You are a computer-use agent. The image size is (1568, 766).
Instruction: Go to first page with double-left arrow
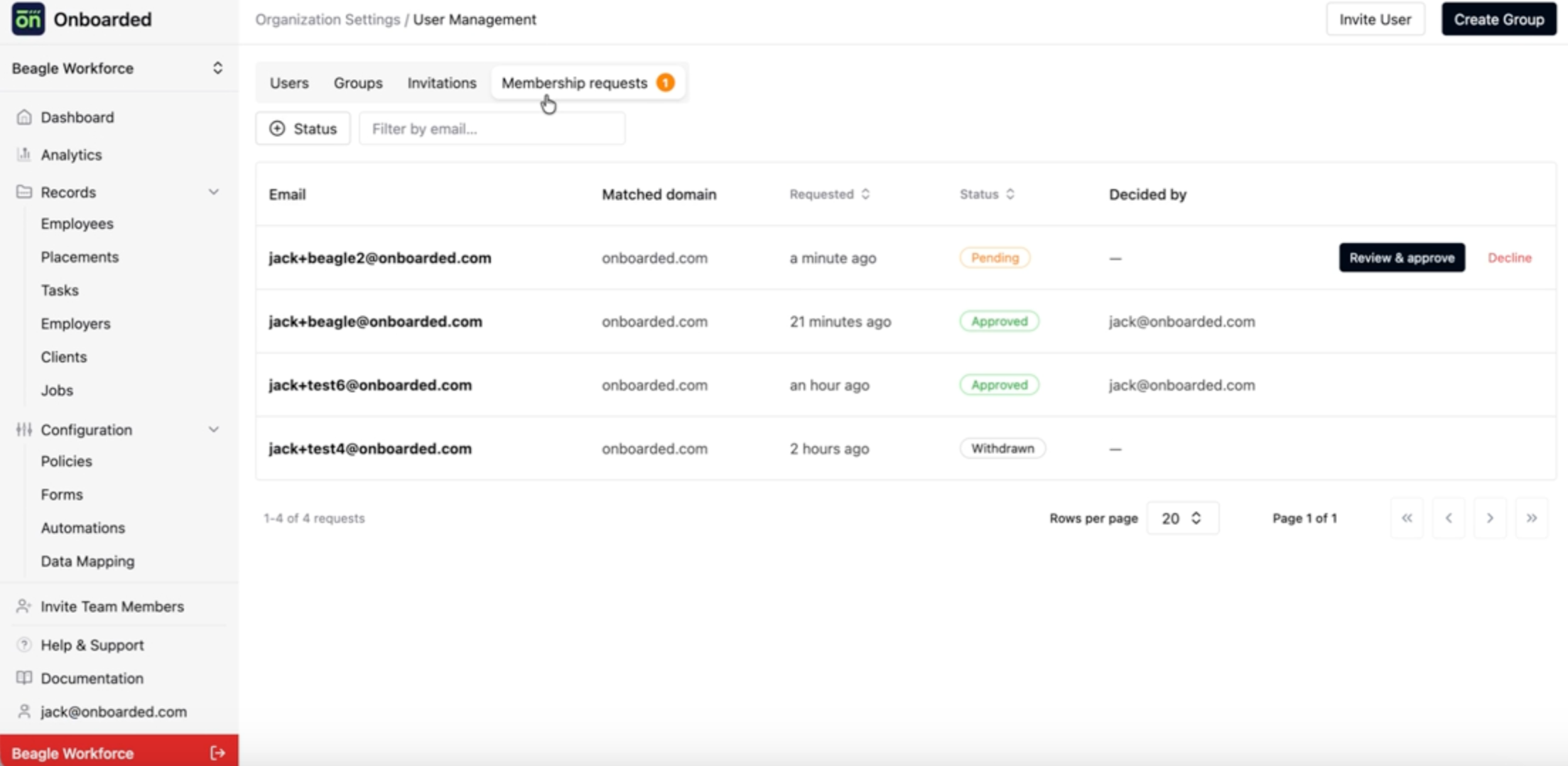click(x=1407, y=518)
